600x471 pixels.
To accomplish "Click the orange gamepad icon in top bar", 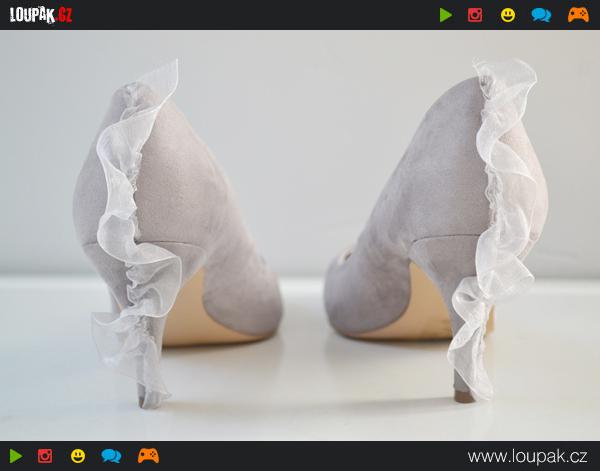I will click(577, 15).
